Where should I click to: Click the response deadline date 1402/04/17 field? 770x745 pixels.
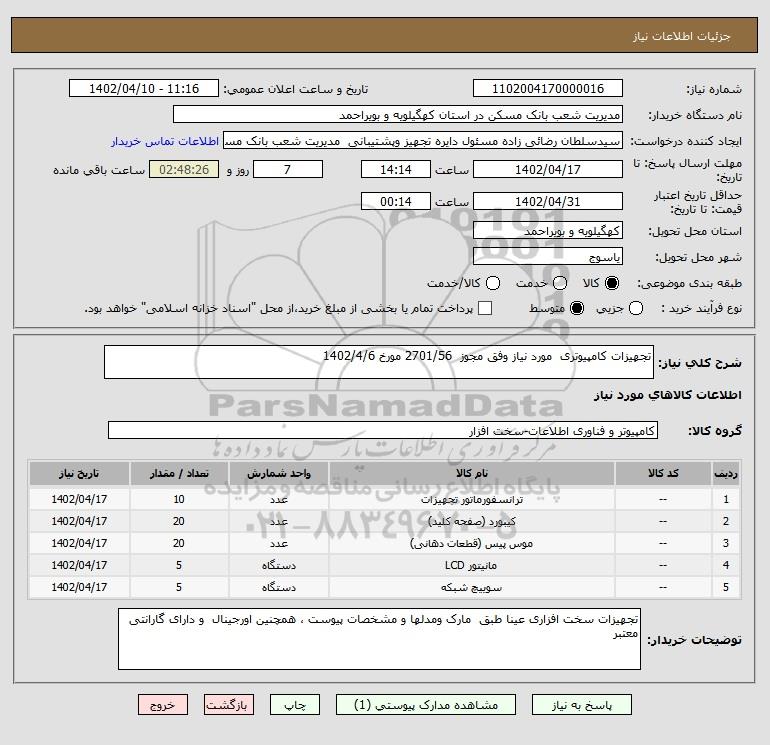[x=548, y=169]
